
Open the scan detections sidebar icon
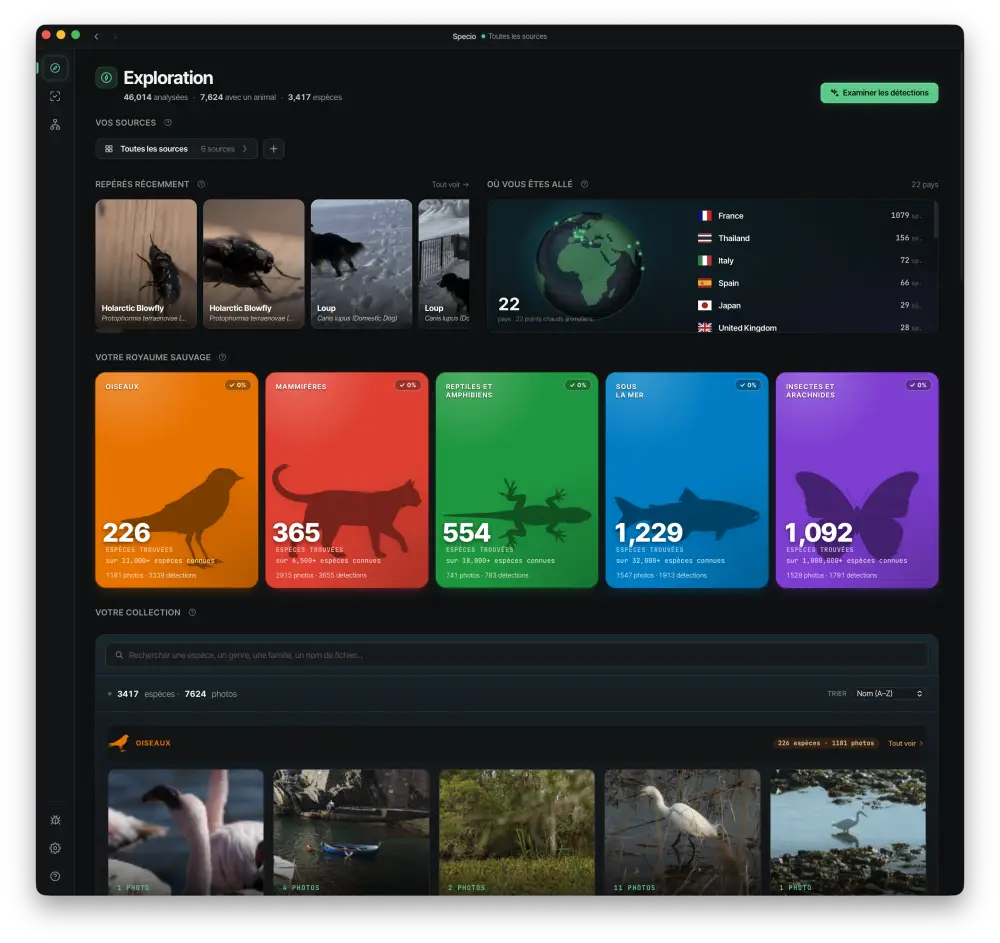55,96
